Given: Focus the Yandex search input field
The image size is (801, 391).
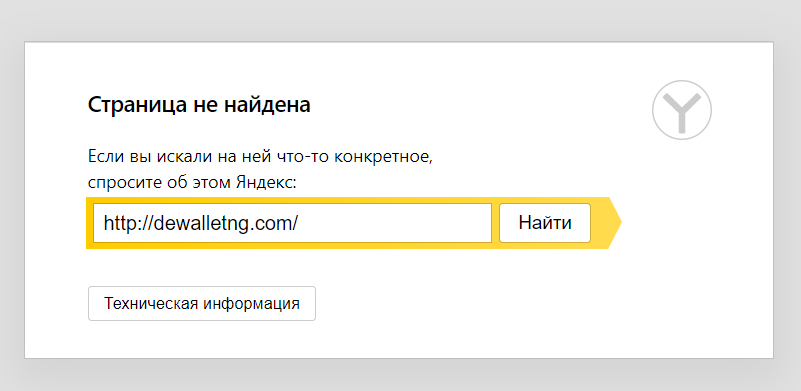Looking at the screenshot, I should click(292, 223).
